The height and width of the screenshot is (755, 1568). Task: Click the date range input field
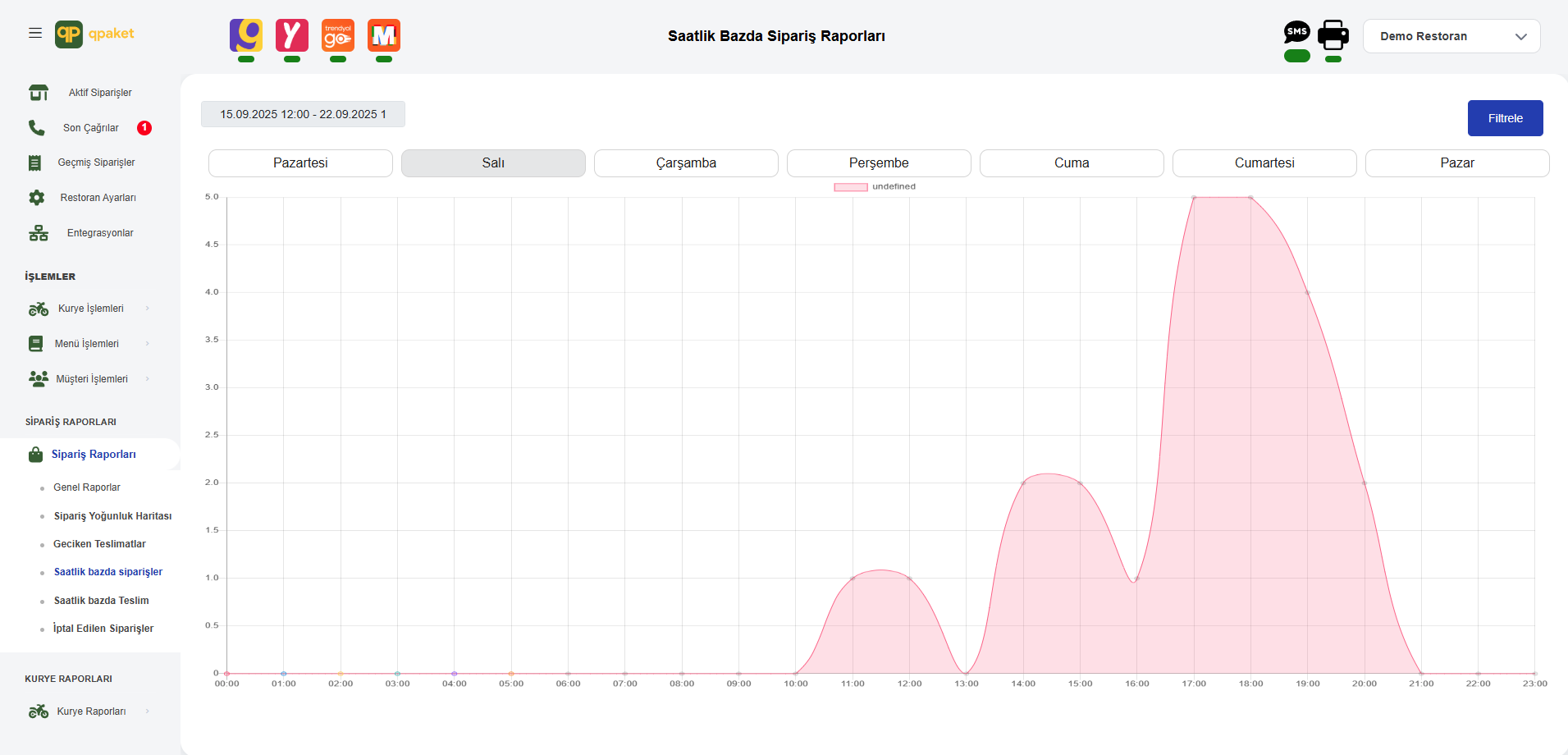(x=303, y=114)
